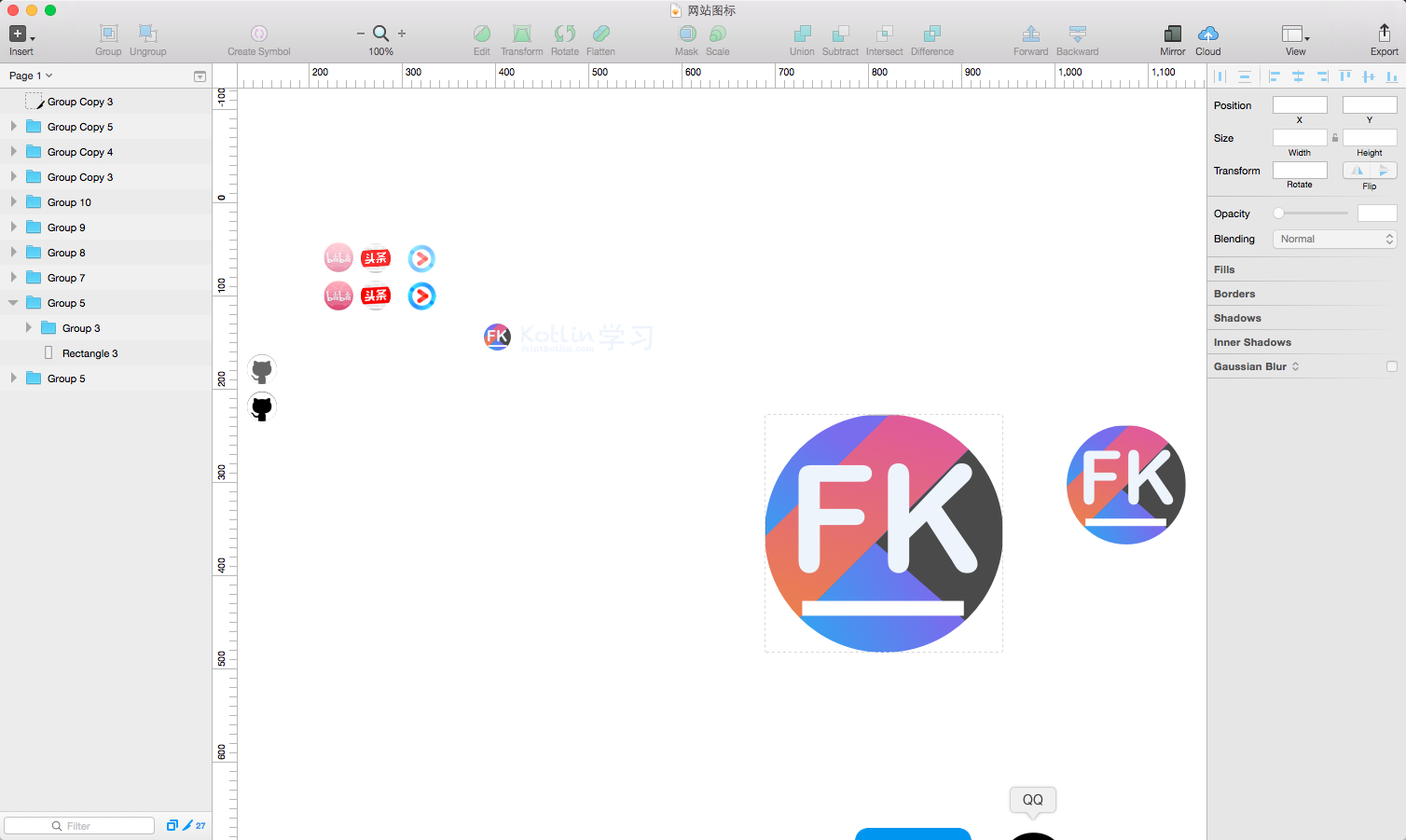Screen dimensions: 1406x840
Task: Open the Shadows section header
Action: [1306, 318]
